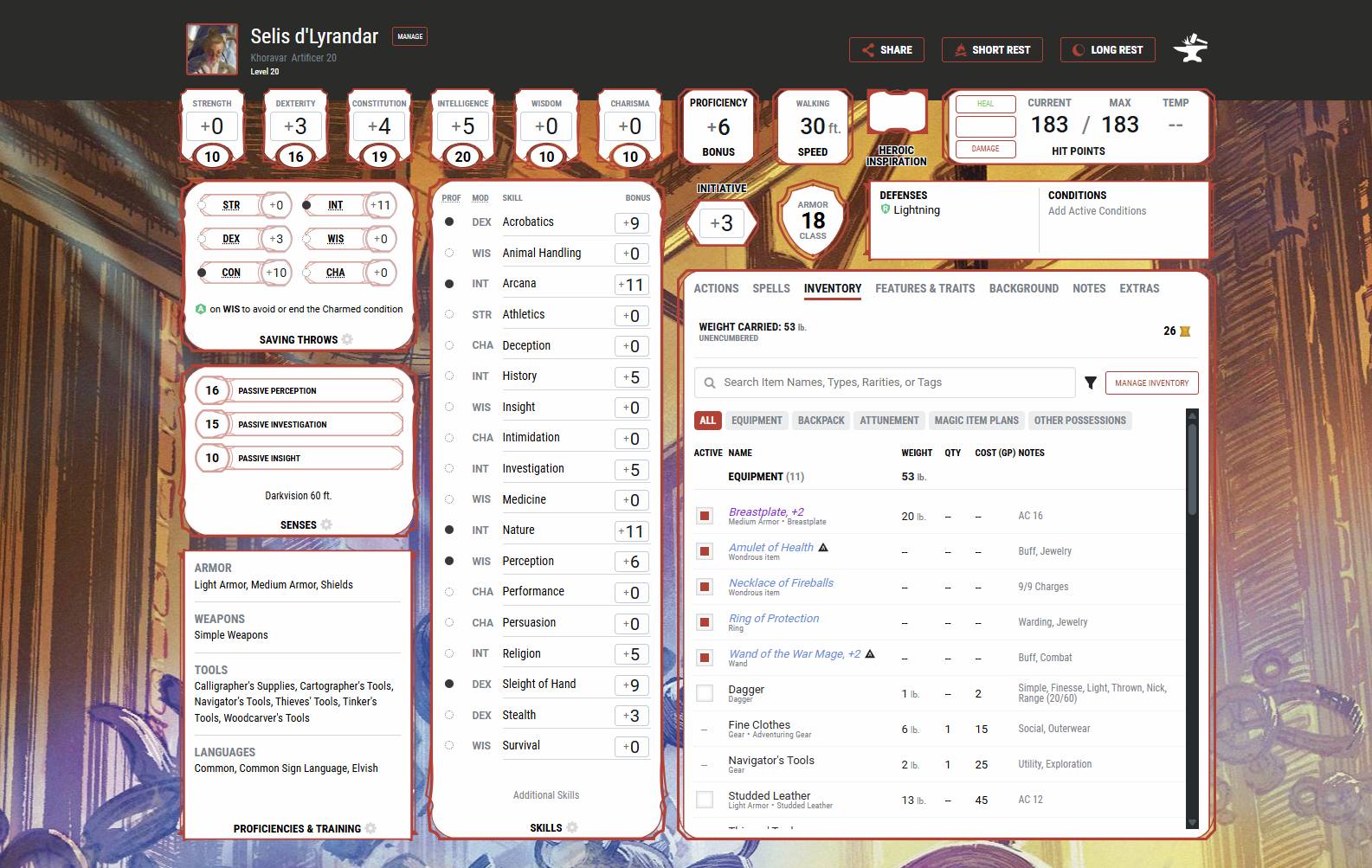Click the Heroic Inspiration box
Screen dimensions: 1372x868
point(897,114)
